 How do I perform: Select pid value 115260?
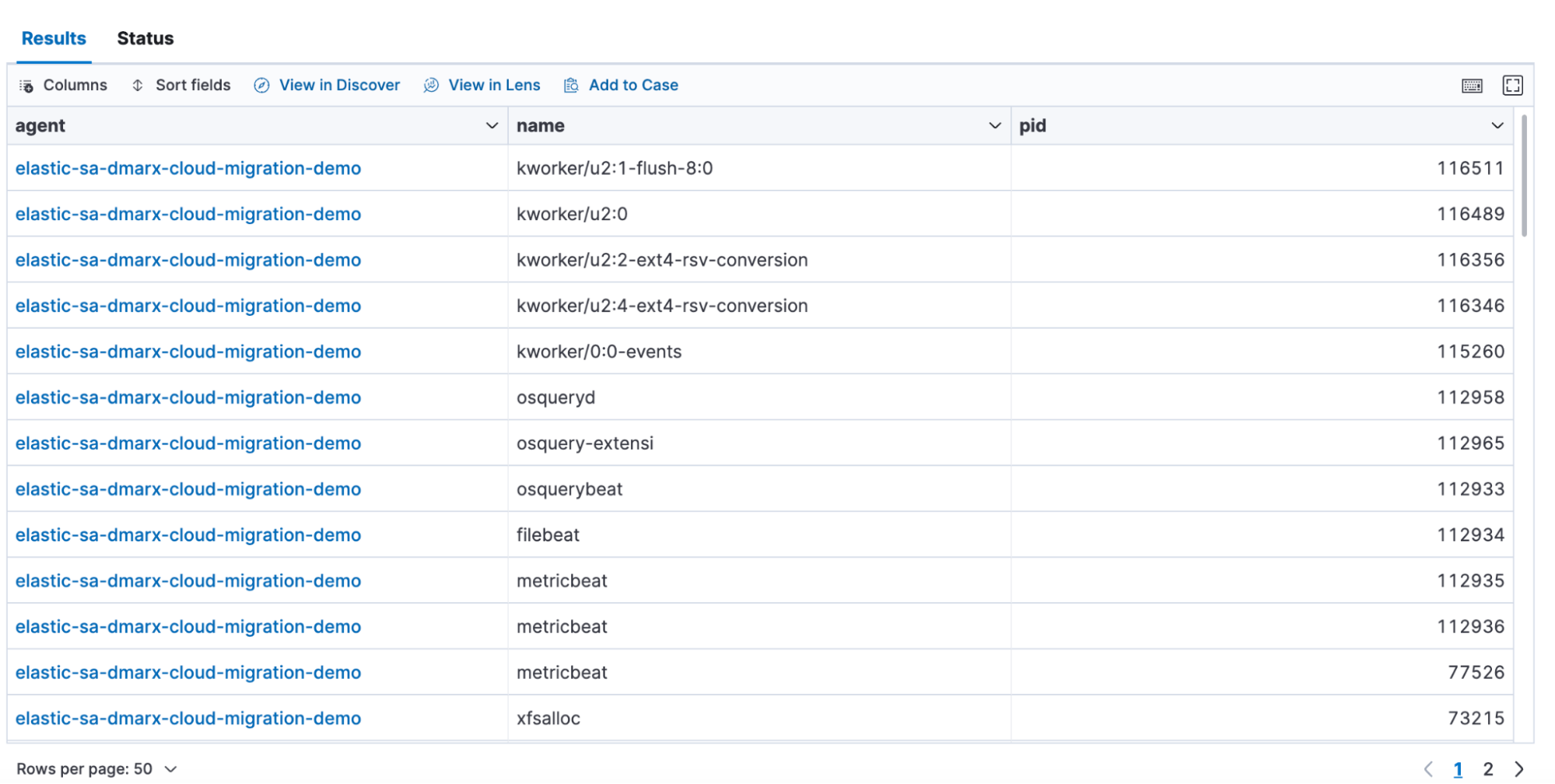[1470, 352]
